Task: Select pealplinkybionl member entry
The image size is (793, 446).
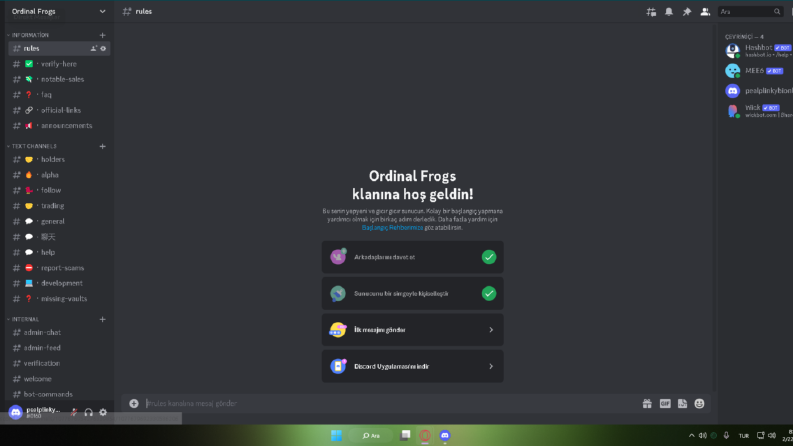Action: pyautogui.click(x=757, y=91)
